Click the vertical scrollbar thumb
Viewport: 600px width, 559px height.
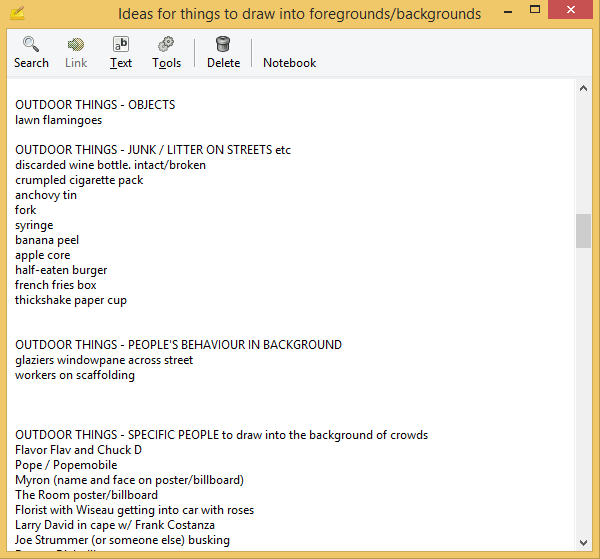tap(583, 230)
